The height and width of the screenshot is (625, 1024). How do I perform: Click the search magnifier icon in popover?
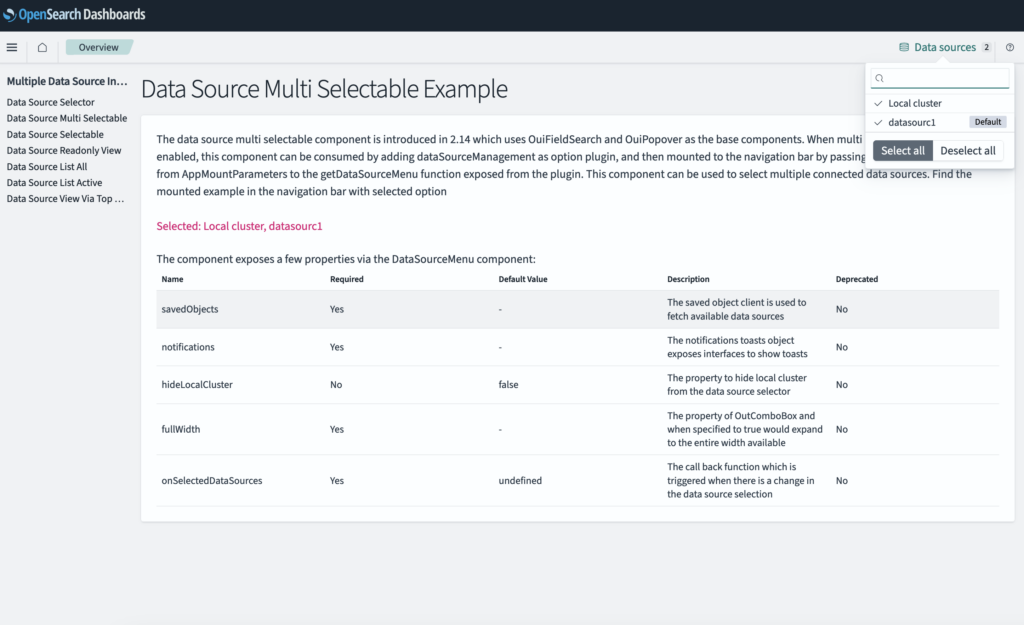point(879,78)
